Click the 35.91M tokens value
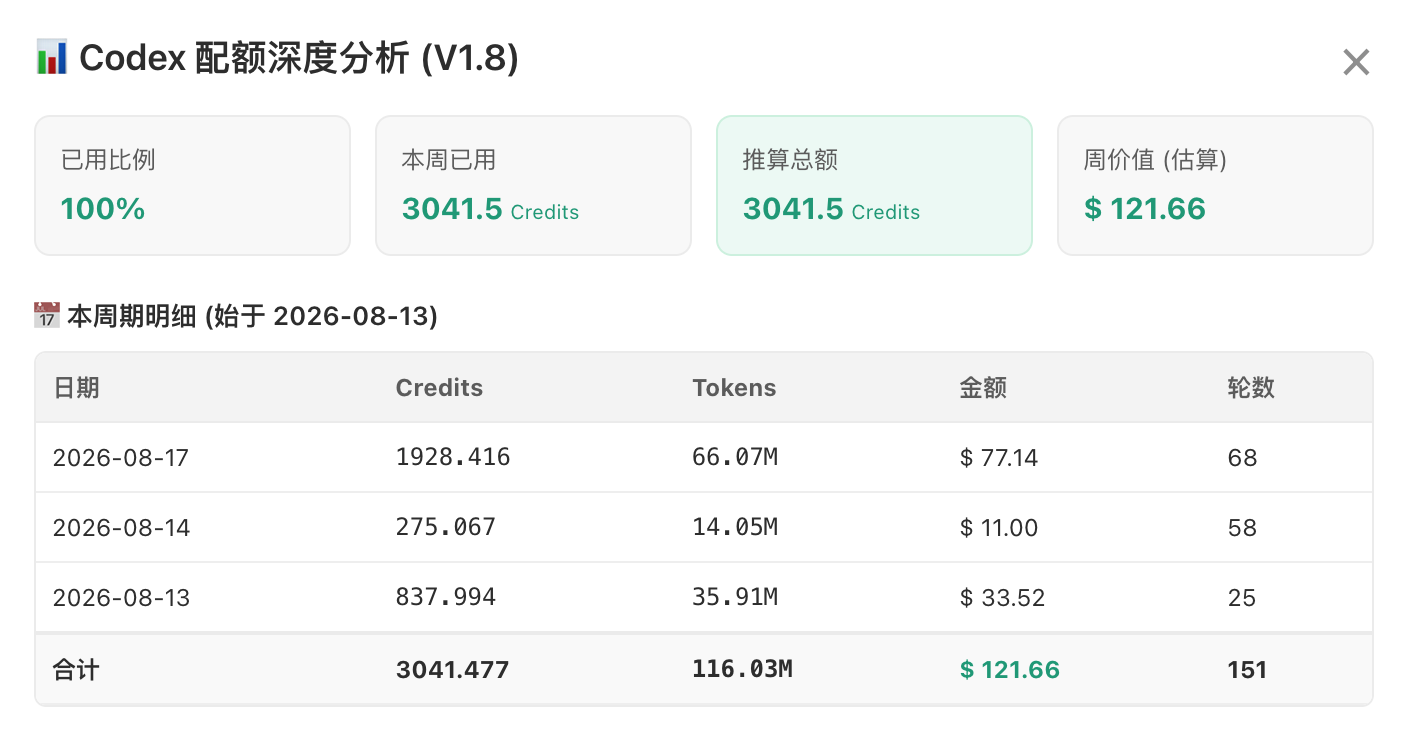Viewport: 1412px width, 736px height. 735,597
